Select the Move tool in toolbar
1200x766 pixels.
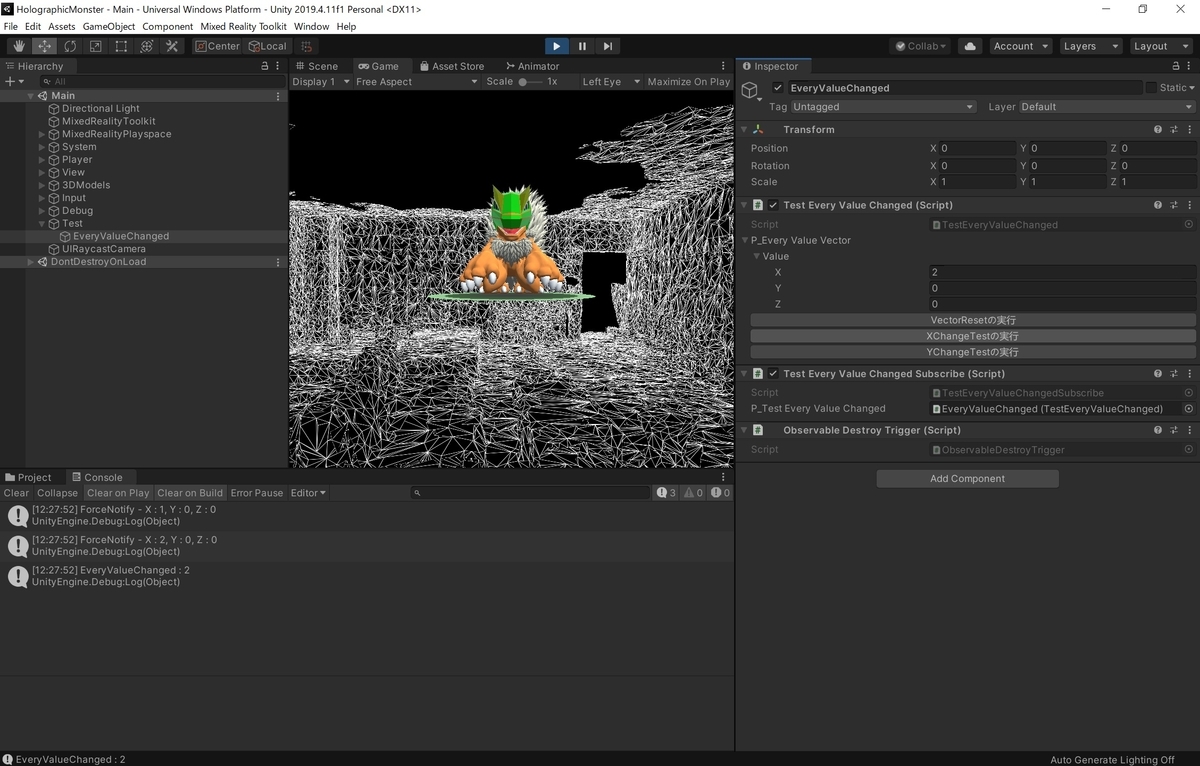click(x=45, y=46)
